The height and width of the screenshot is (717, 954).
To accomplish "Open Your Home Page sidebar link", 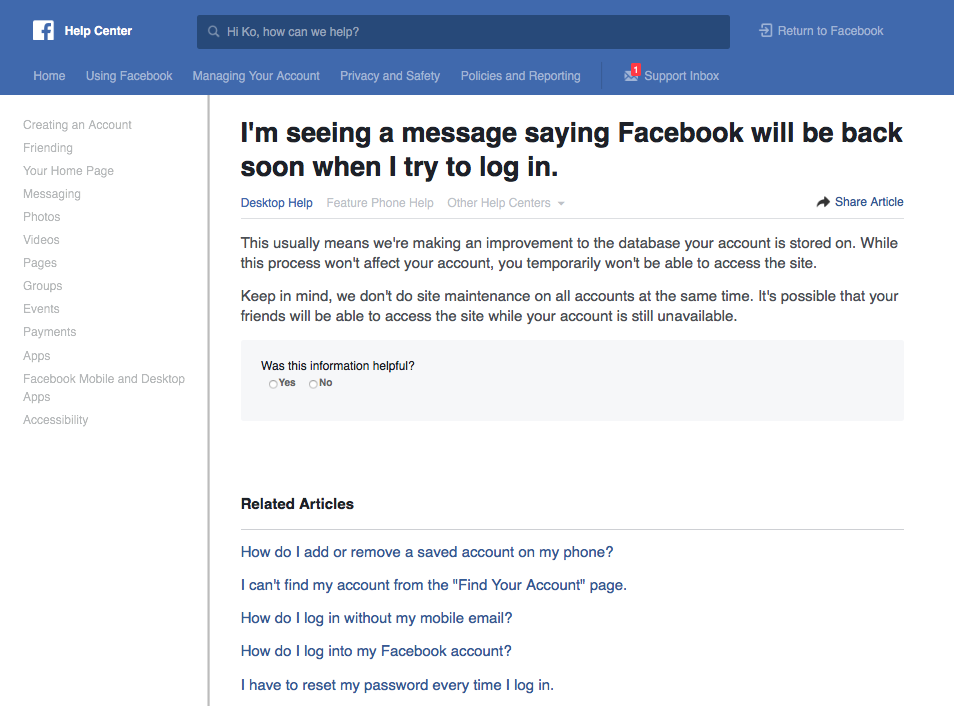I will click(x=68, y=171).
